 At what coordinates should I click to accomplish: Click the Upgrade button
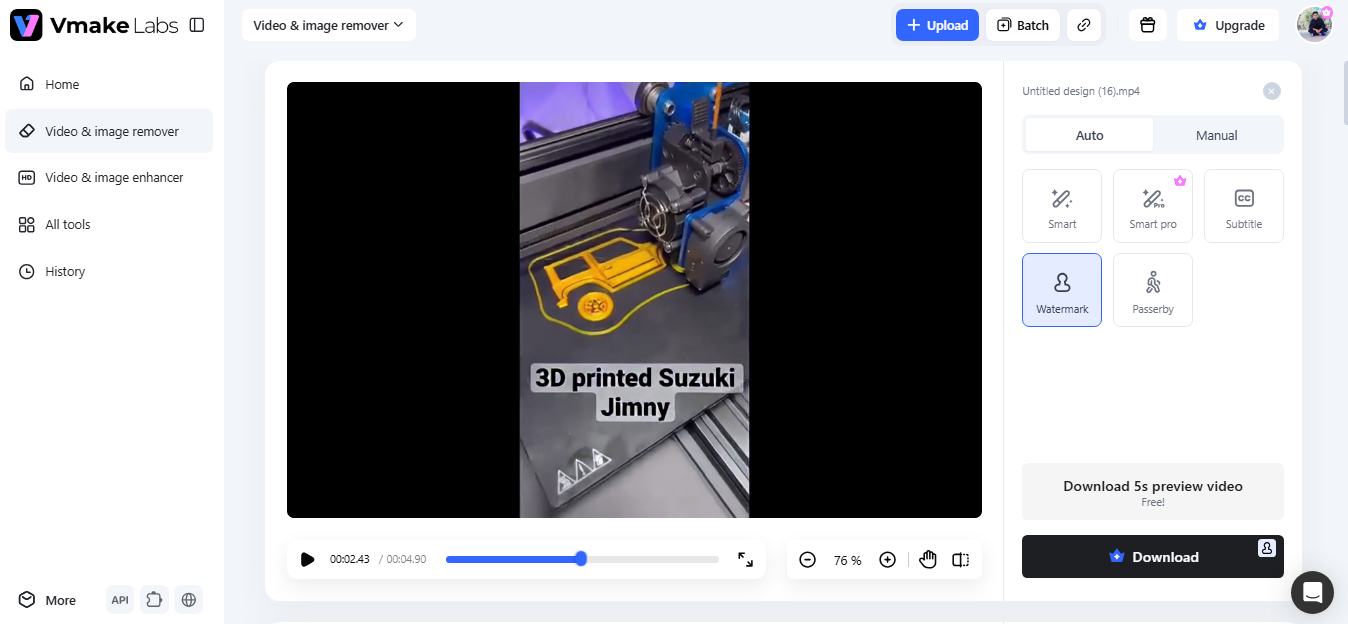point(1229,25)
